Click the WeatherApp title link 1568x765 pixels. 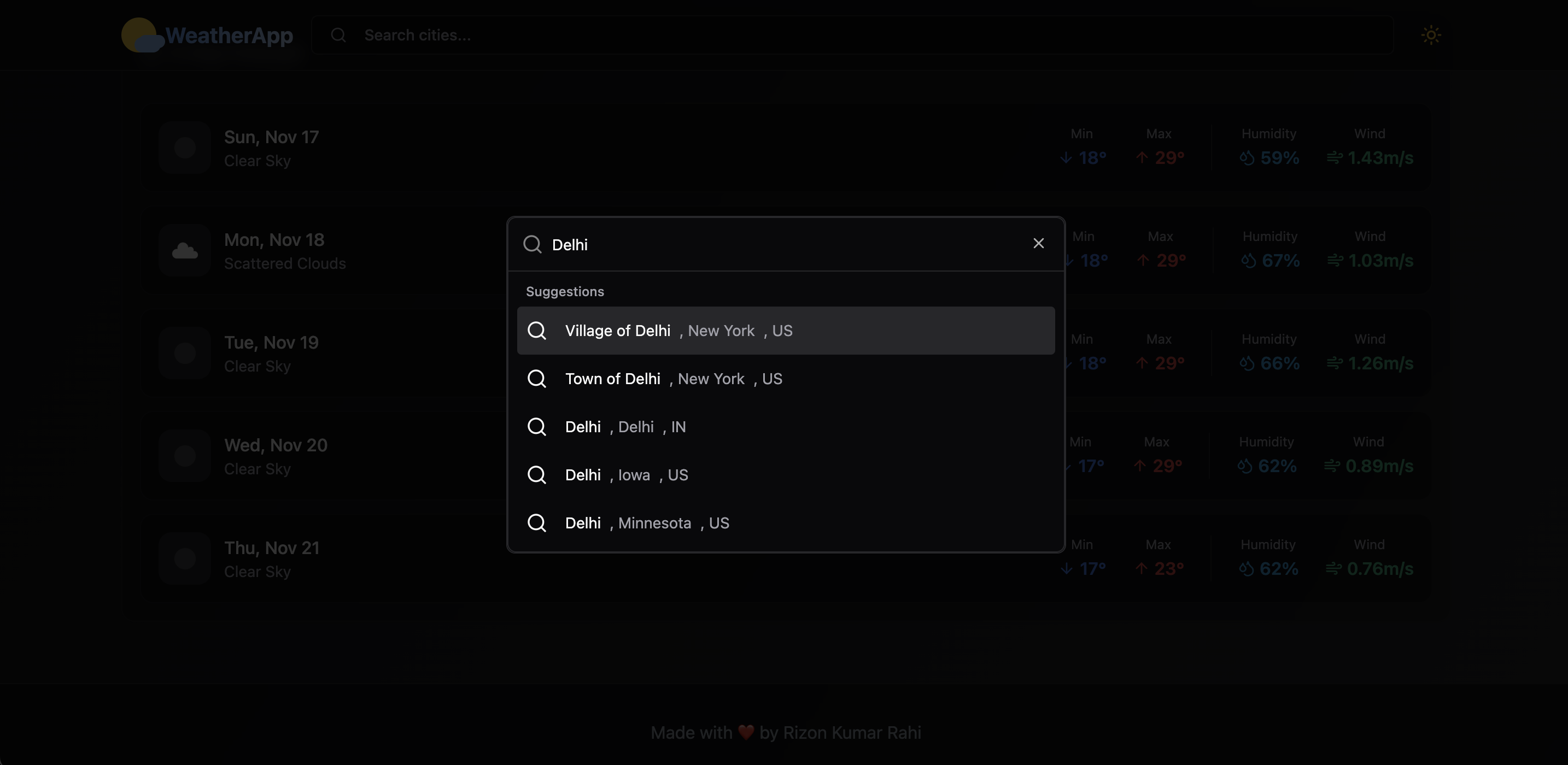click(229, 36)
